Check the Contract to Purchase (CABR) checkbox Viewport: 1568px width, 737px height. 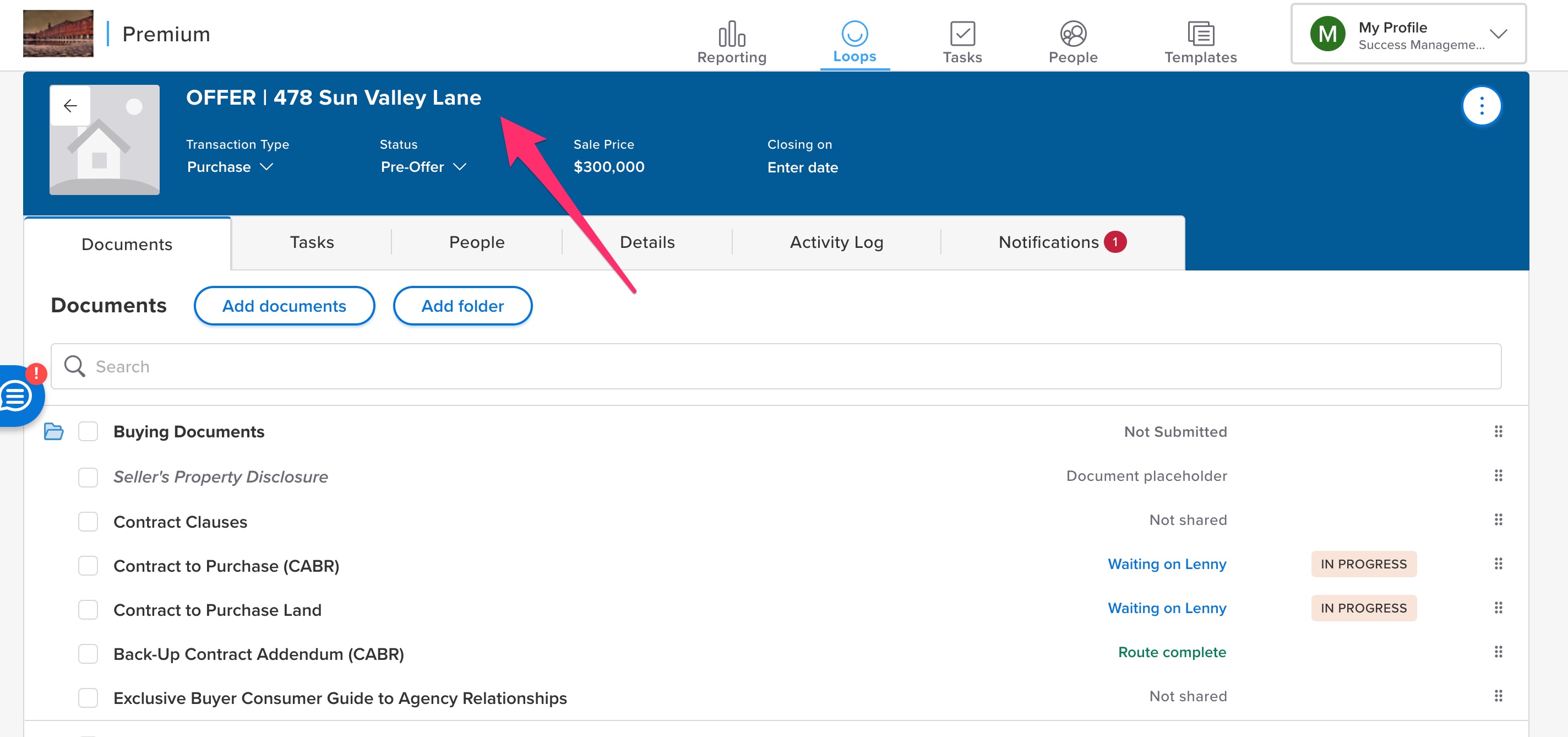tap(88, 565)
